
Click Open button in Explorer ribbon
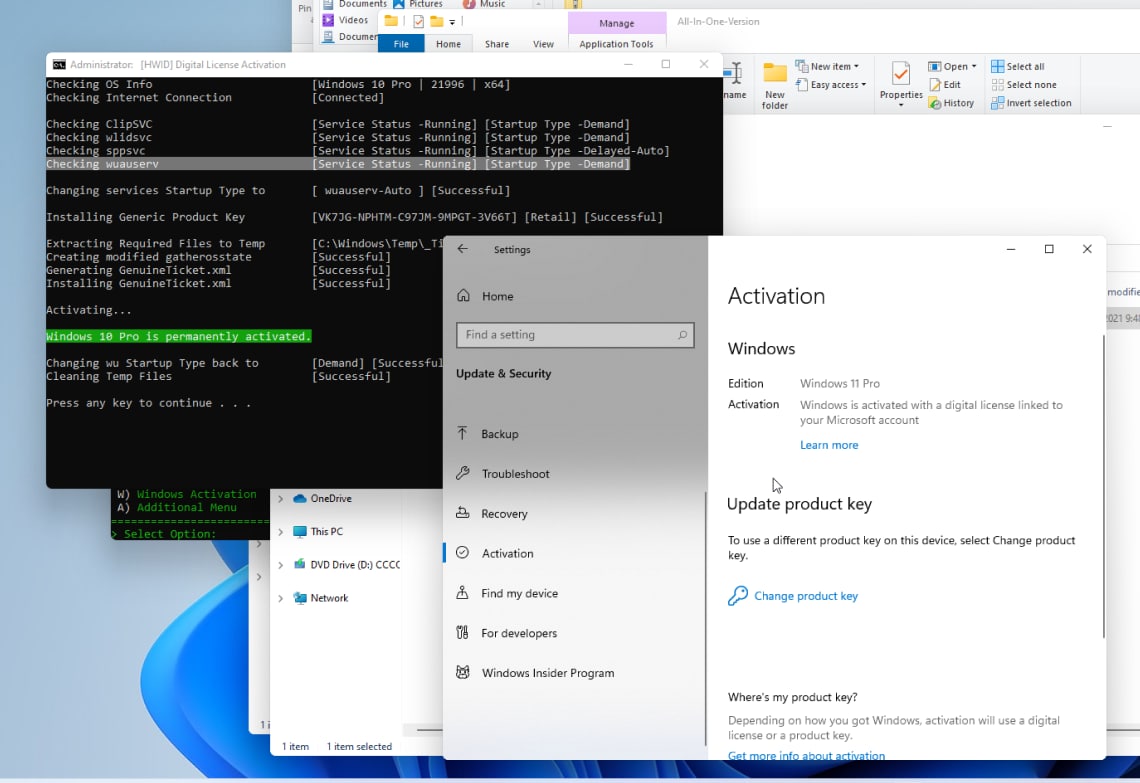click(947, 66)
